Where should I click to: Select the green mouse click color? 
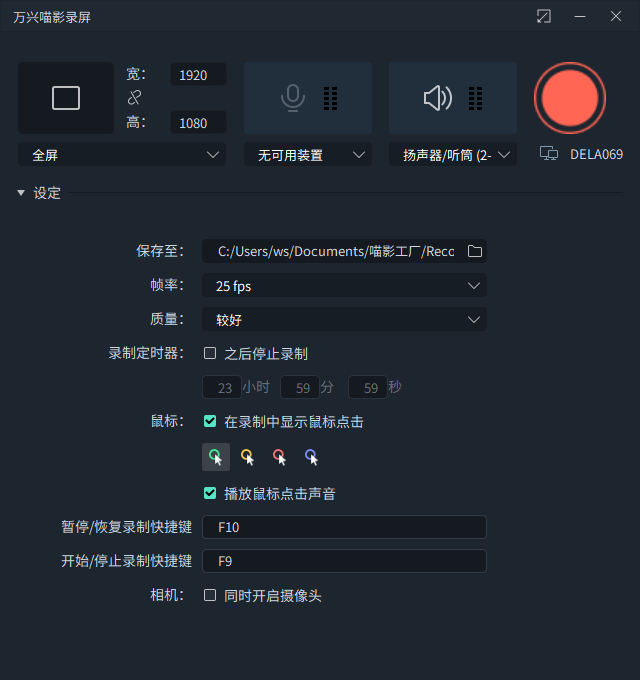pos(216,457)
